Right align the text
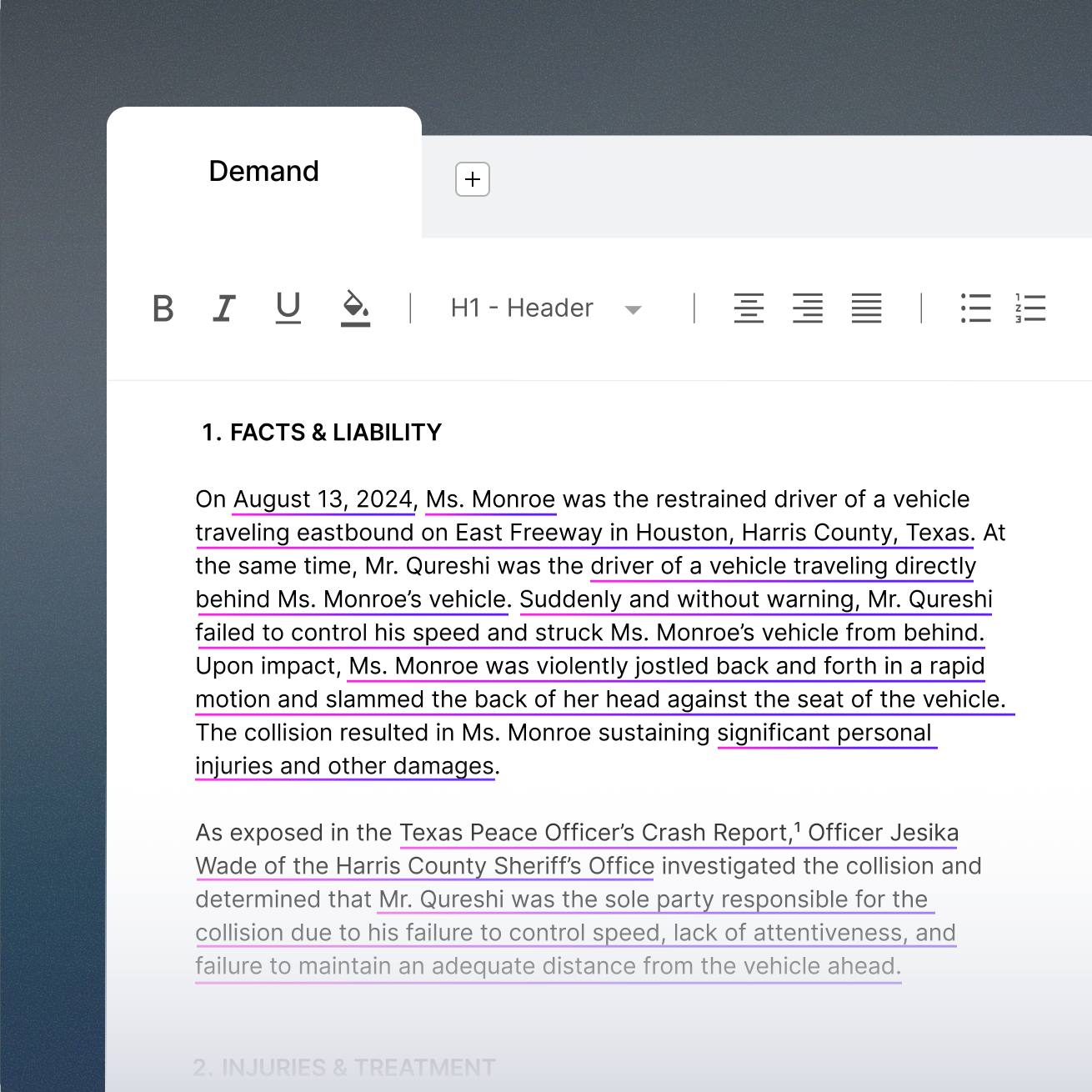This screenshot has width=1092, height=1092. coord(808,308)
